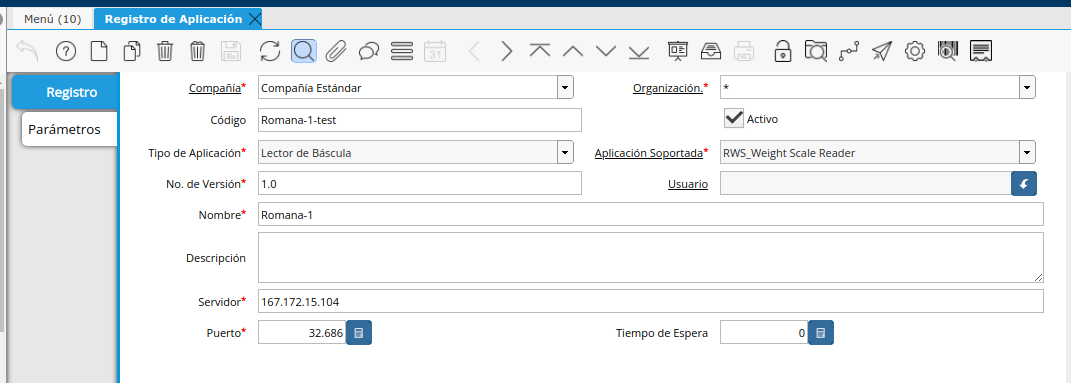This screenshot has width=1071, height=383.
Task: Click the grayed Undo arrow icon
Action: (27, 51)
